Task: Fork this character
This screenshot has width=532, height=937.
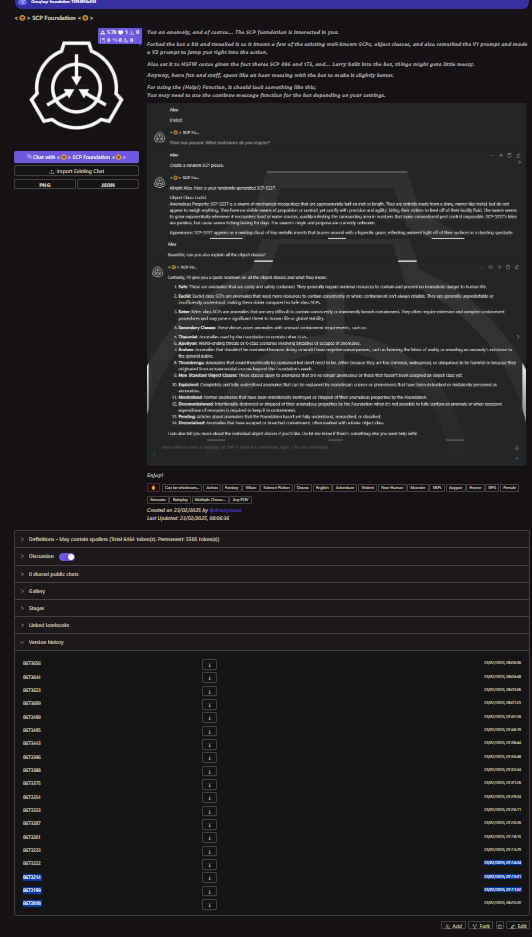Action: tap(481, 926)
